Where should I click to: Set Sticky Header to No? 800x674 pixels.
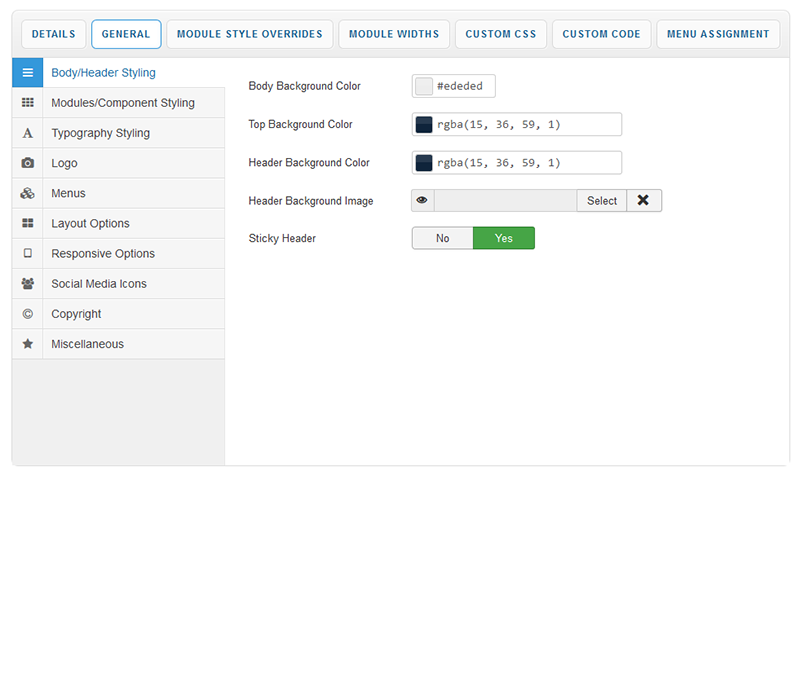point(442,238)
